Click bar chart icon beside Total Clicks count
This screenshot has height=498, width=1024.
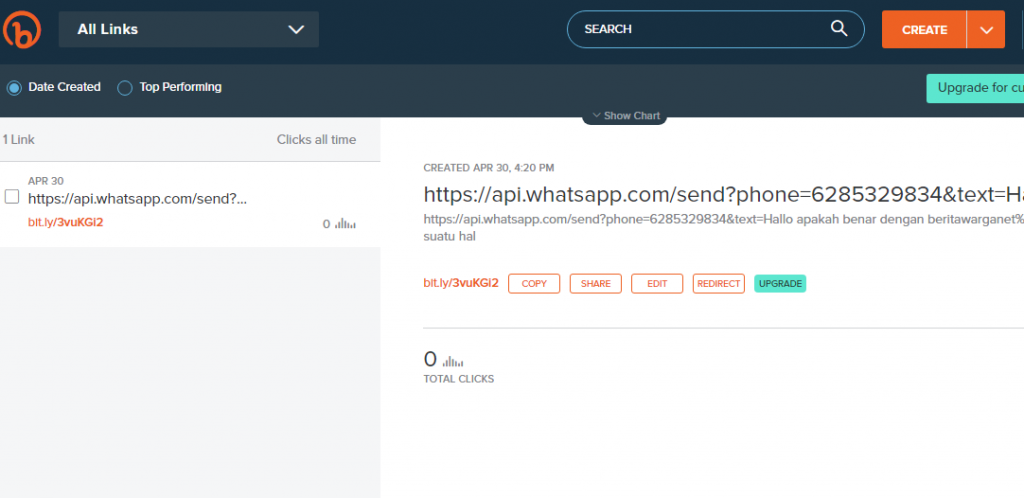pos(453,361)
